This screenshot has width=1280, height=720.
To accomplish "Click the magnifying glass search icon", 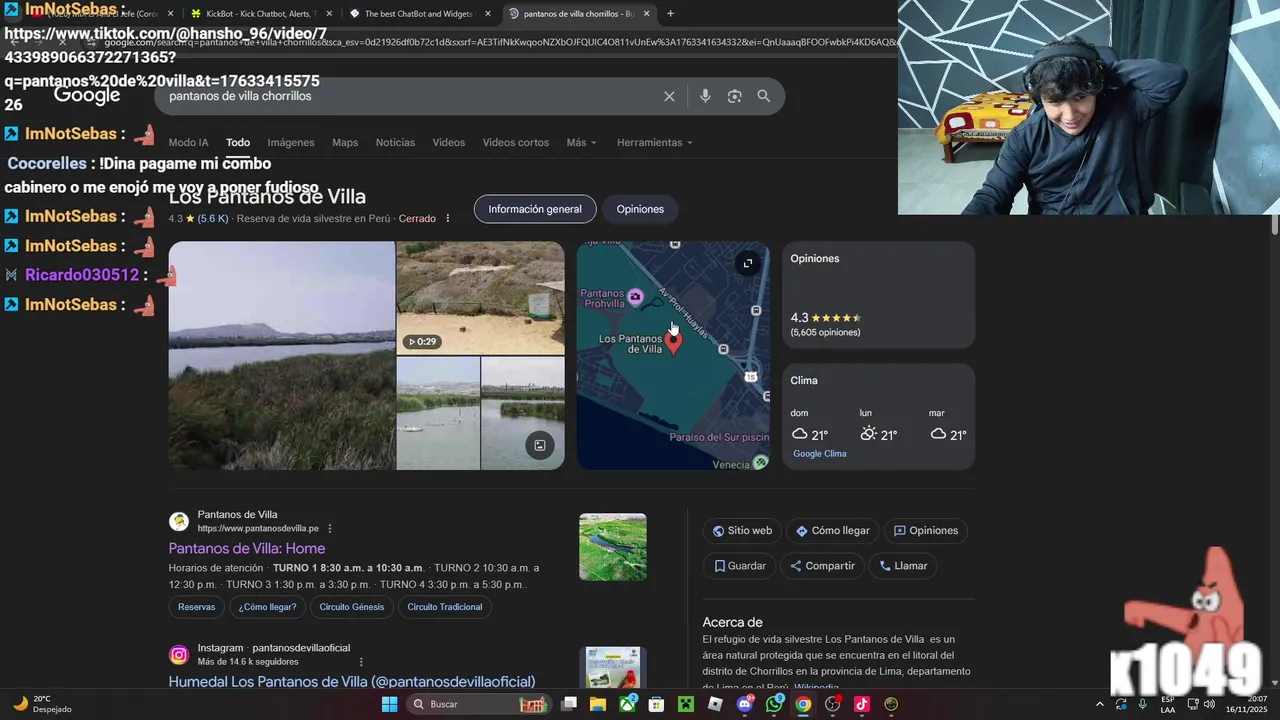I will coord(764,96).
